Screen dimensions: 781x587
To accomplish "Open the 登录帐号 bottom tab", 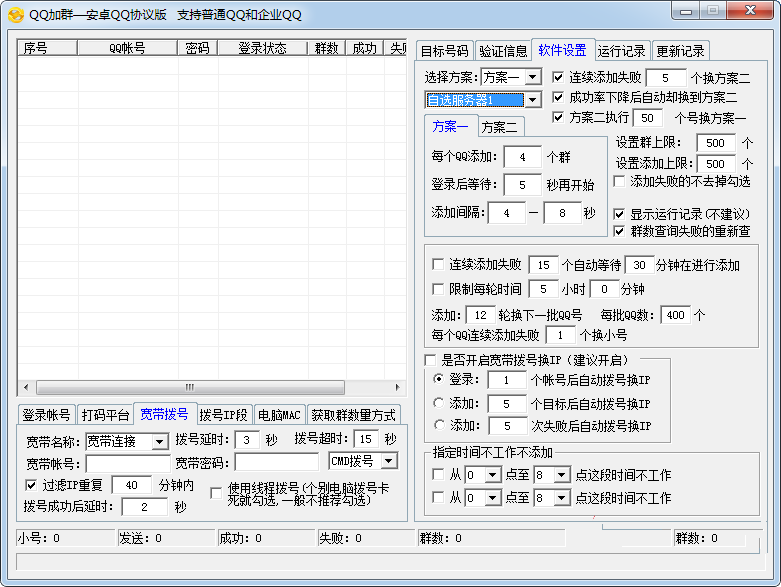I will 46,414.
